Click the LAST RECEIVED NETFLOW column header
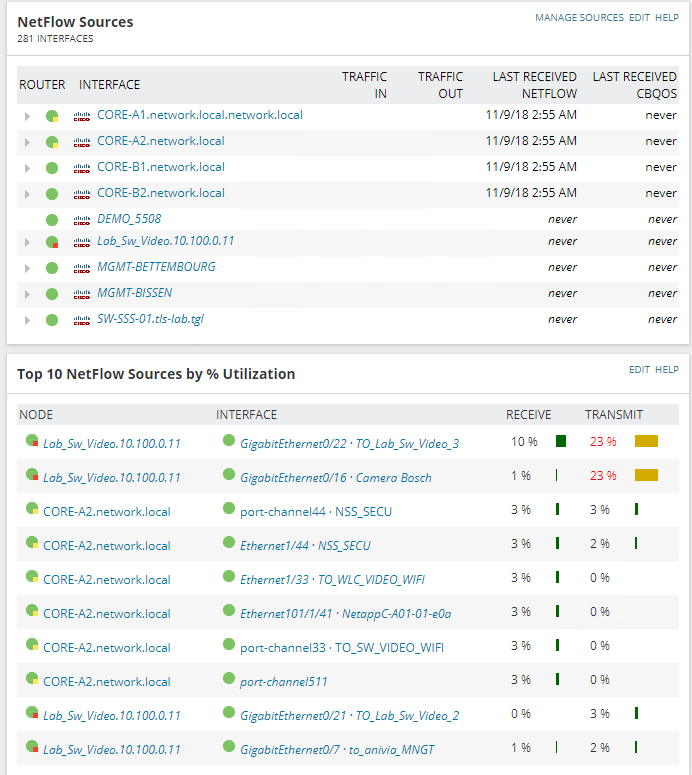The width and height of the screenshot is (692, 775). 534,85
